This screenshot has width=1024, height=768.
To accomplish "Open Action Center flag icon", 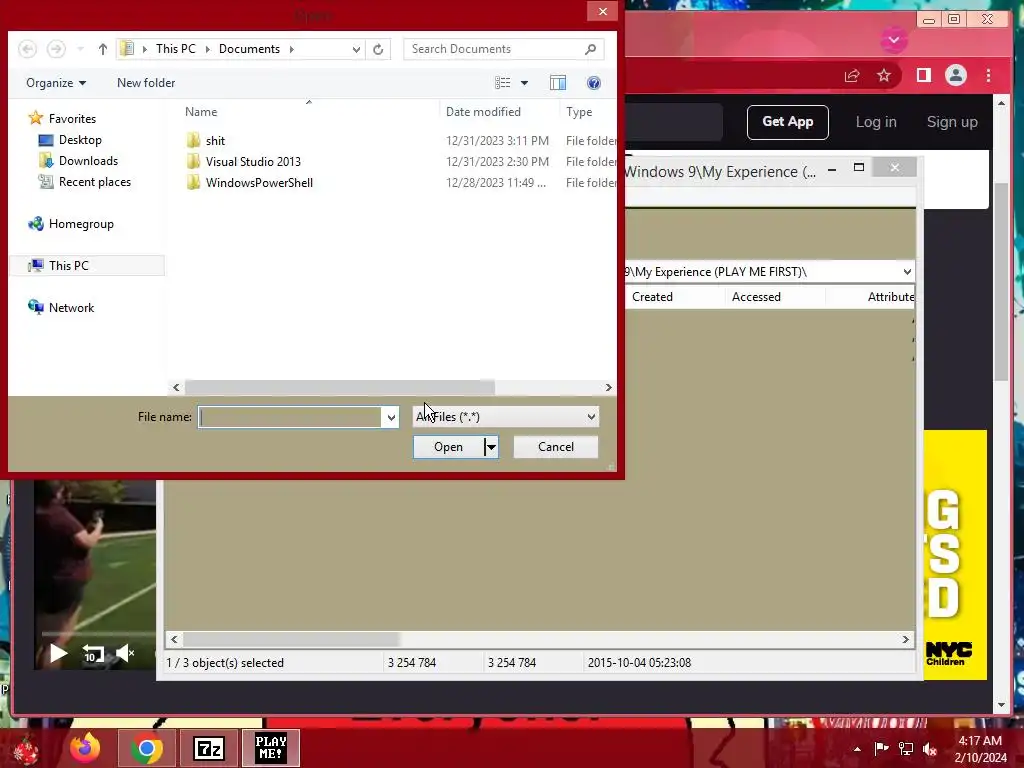I will [x=881, y=748].
